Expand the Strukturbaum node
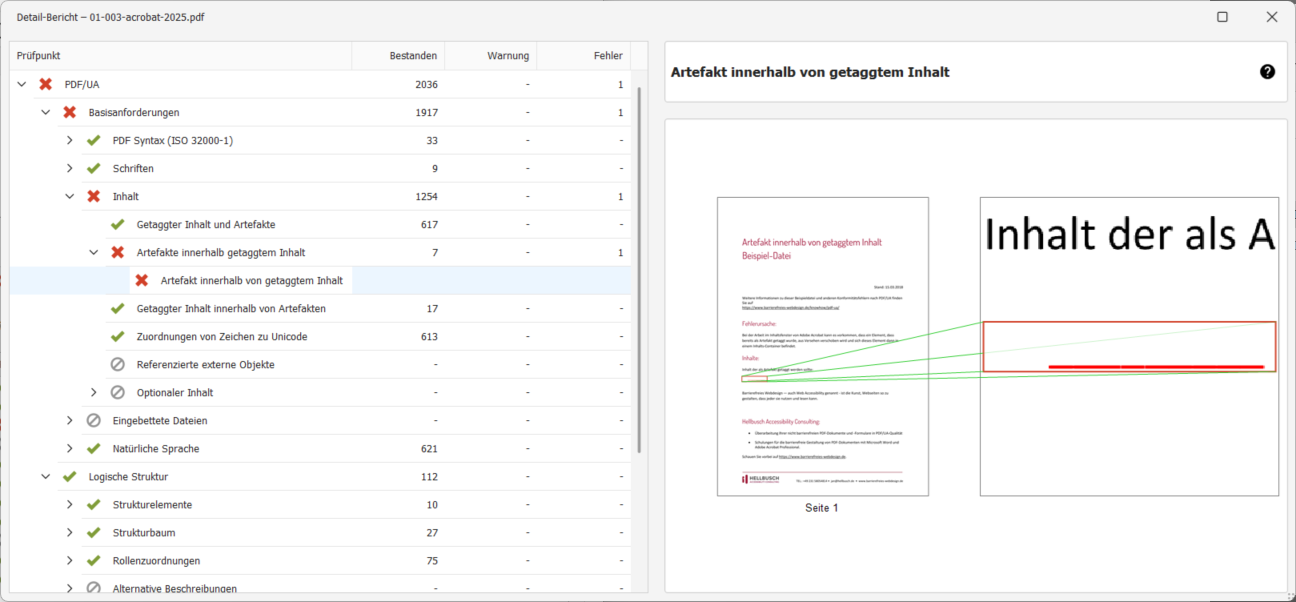The image size is (1296, 602). [70, 533]
